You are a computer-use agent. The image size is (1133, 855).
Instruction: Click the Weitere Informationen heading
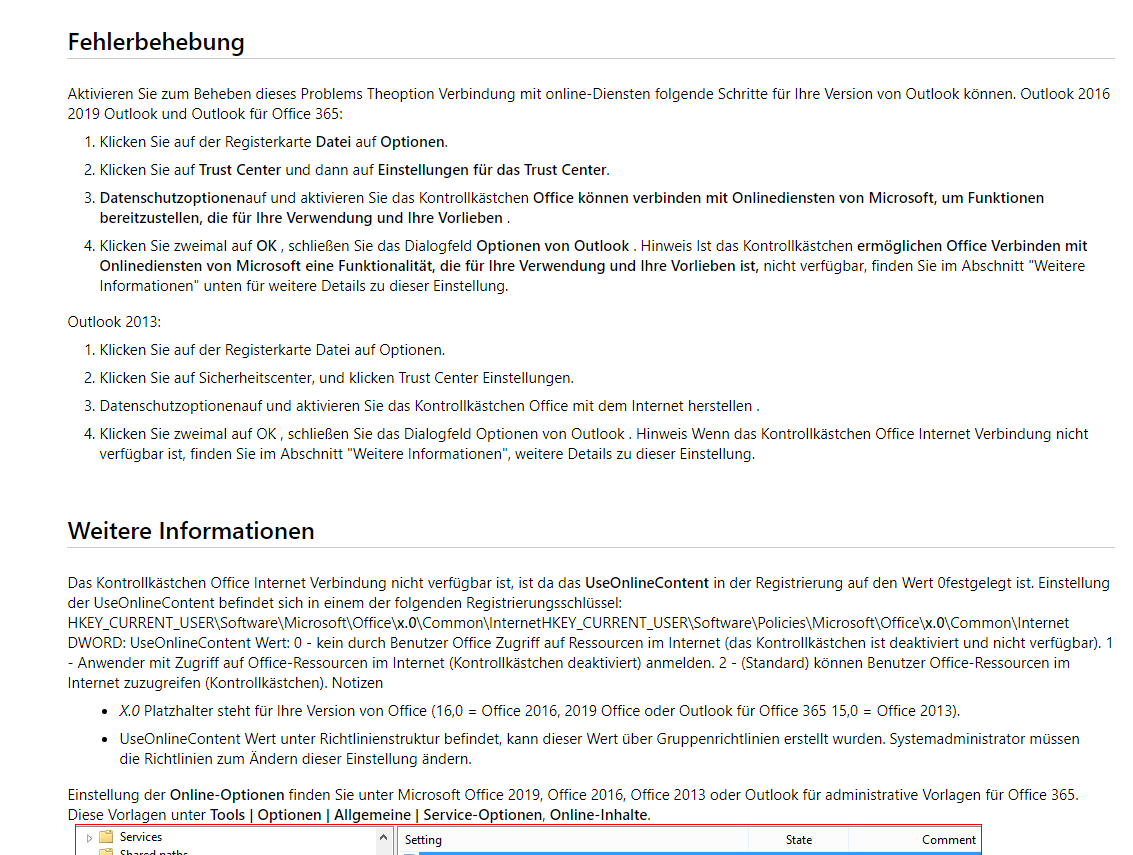pos(191,531)
